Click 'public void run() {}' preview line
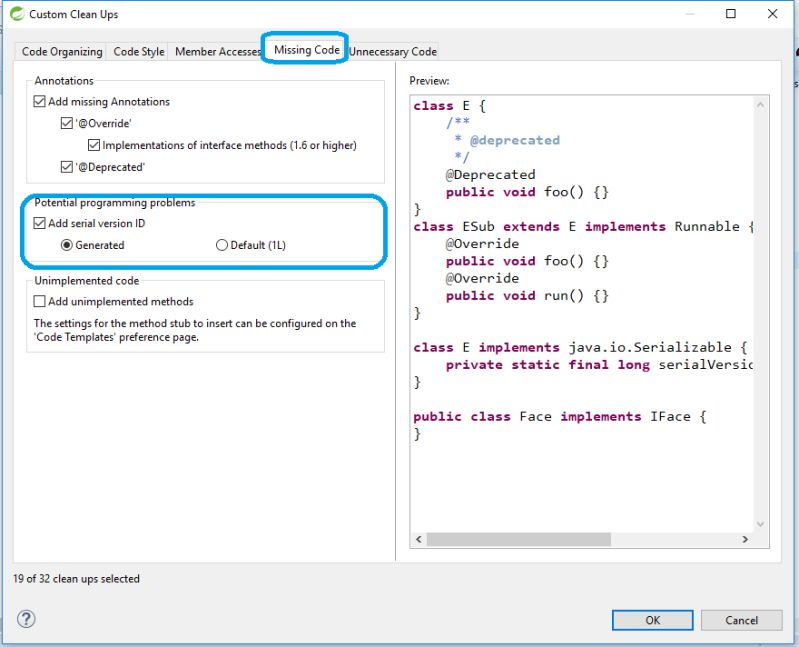This screenshot has width=799, height=647. pyautogui.click(x=527, y=296)
